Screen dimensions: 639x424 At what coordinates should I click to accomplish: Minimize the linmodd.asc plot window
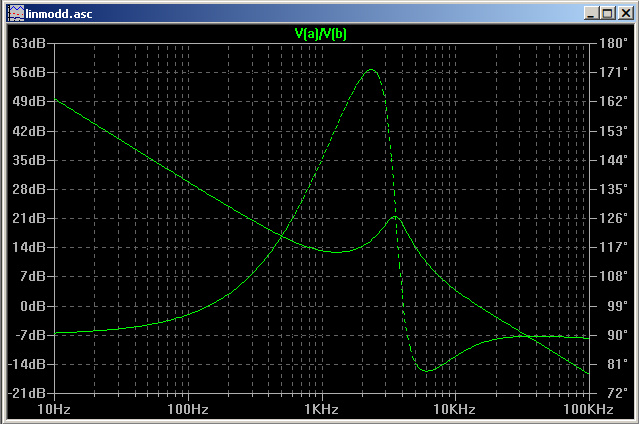(x=591, y=13)
